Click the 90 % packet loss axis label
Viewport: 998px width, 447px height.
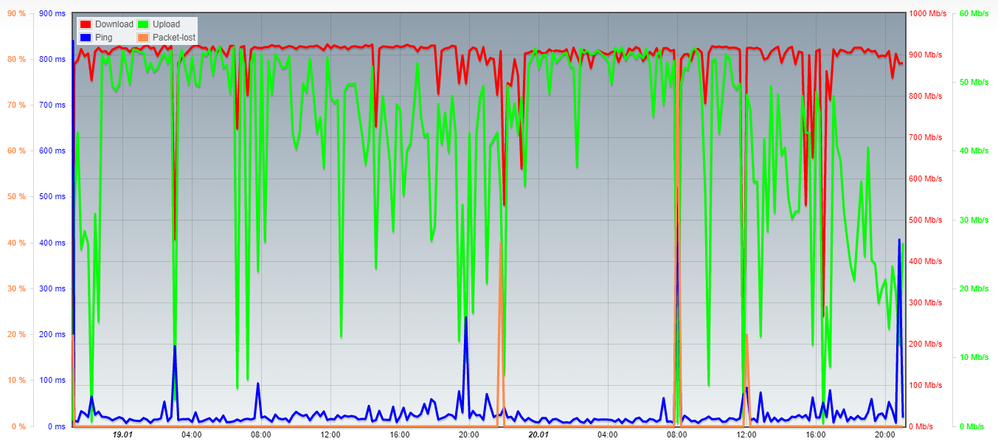pos(16,13)
